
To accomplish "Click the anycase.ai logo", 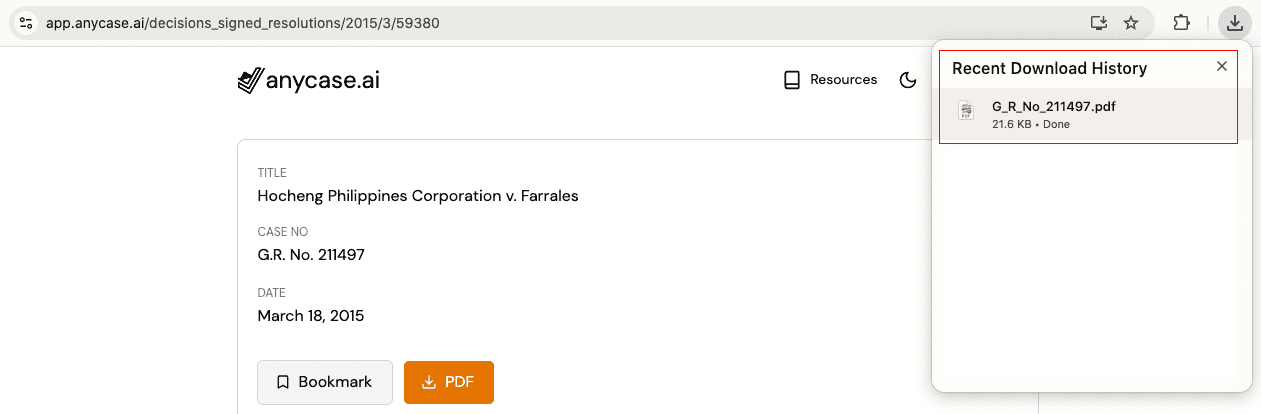I will (x=308, y=80).
